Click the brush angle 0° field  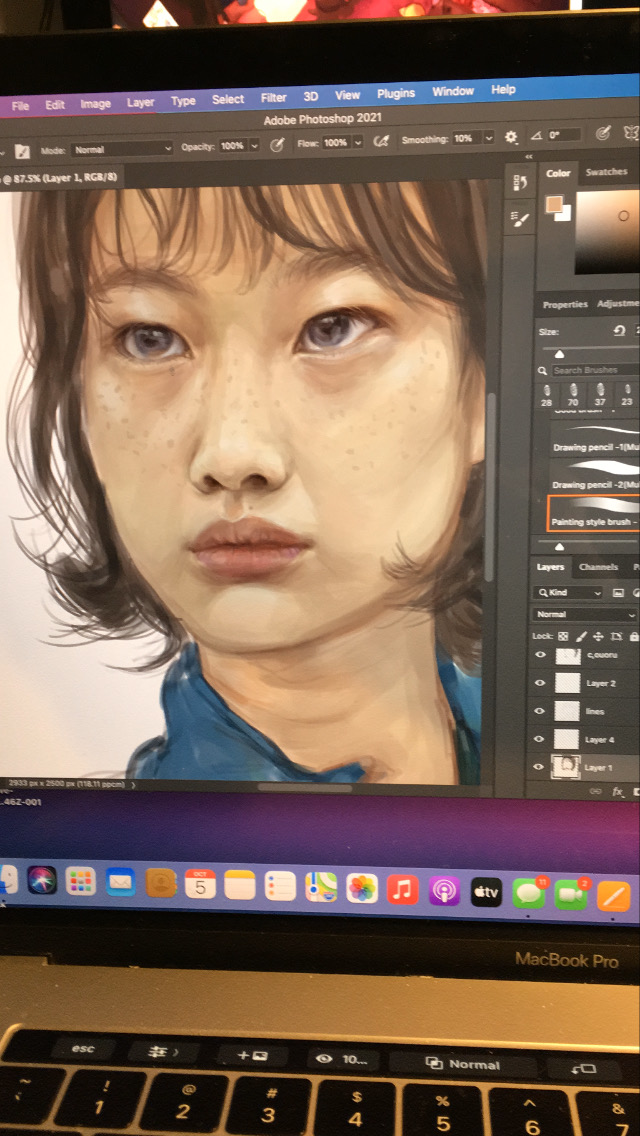[x=565, y=135]
